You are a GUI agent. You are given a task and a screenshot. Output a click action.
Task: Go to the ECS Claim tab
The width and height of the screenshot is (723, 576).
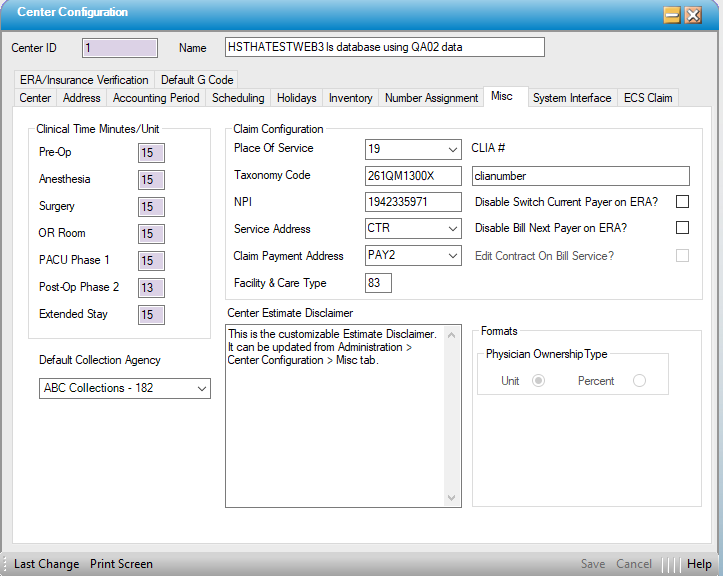coord(648,98)
